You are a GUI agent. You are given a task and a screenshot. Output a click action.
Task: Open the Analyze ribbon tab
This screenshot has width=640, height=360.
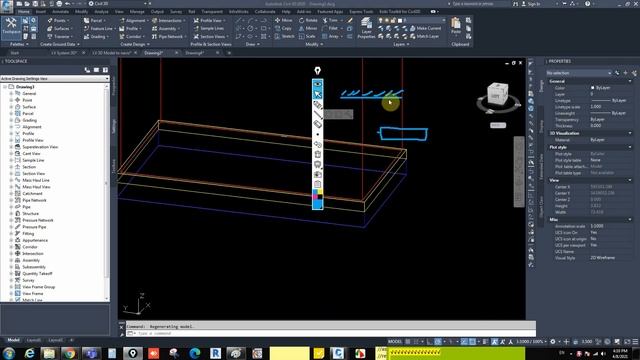(x=101, y=12)
